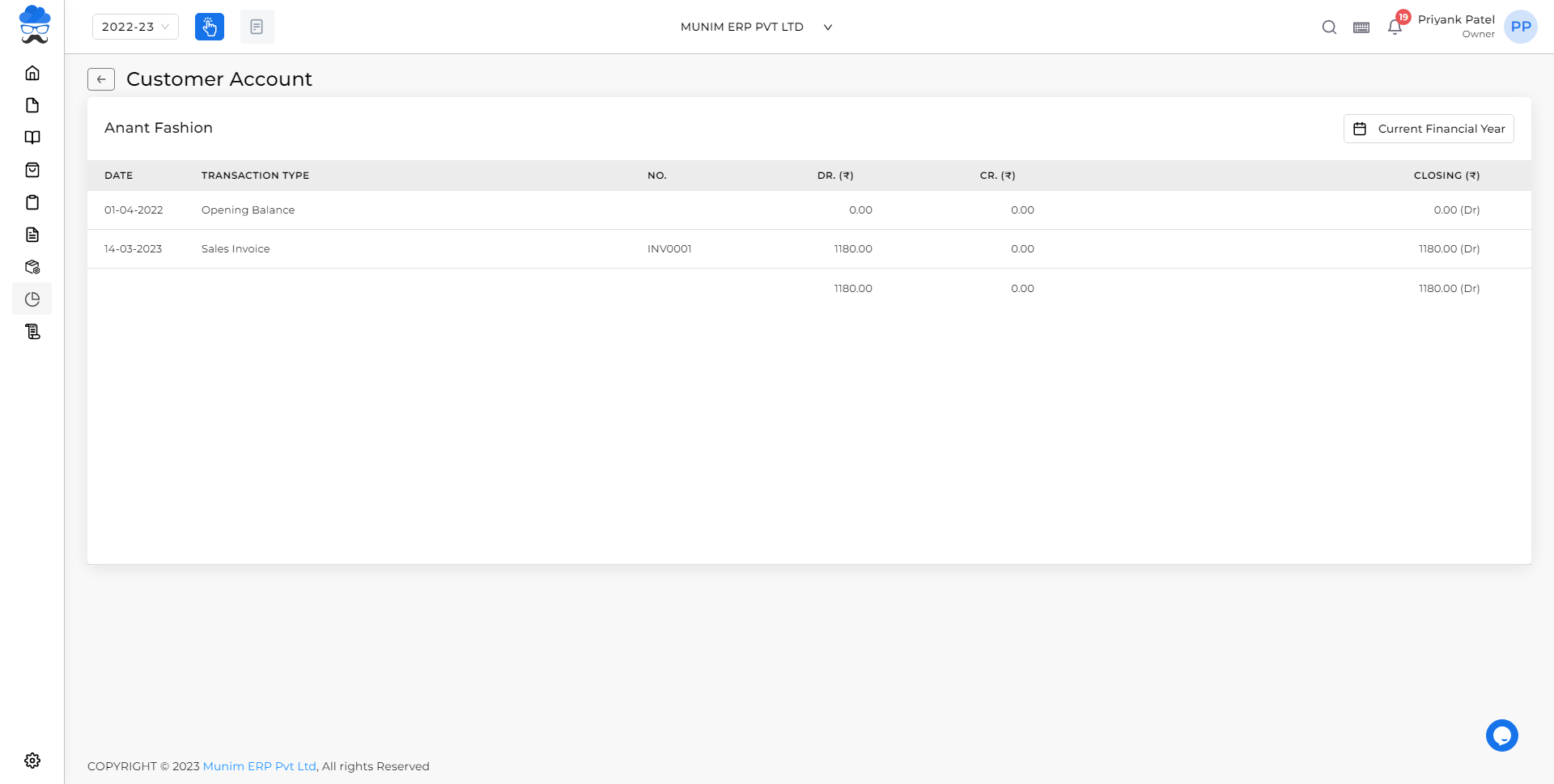Open the blank document sidebar icon
This screenshot has width=1554, height=784.
pos(32,105)
